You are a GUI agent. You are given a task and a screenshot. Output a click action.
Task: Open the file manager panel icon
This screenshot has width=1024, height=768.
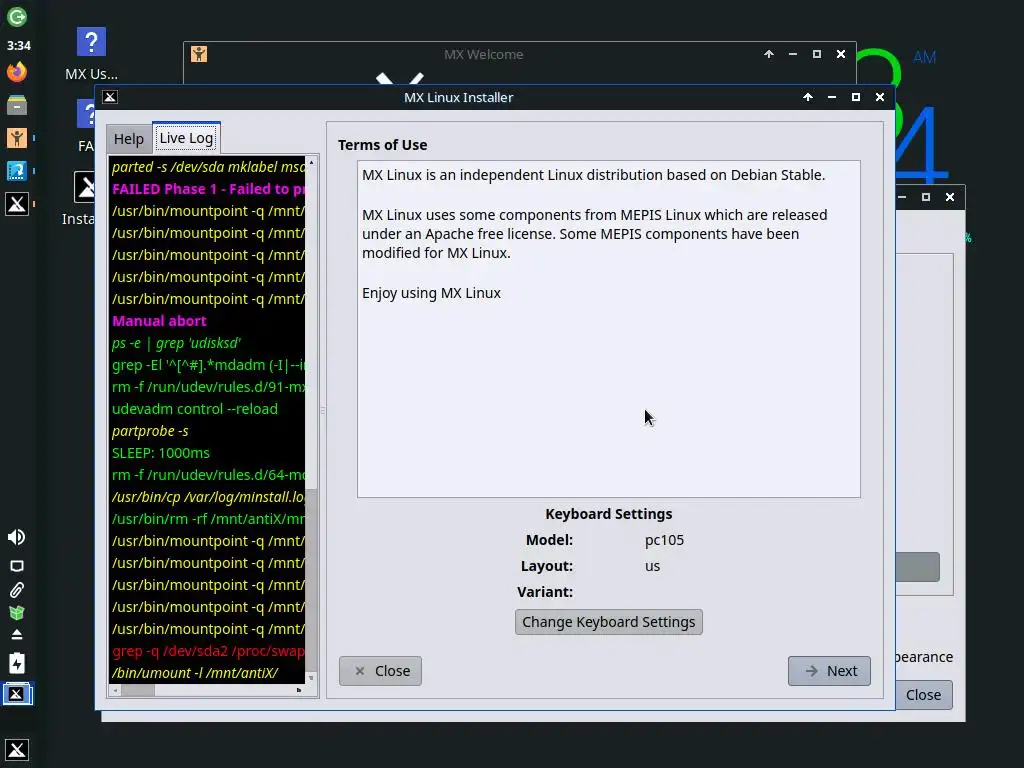(17, 104)
